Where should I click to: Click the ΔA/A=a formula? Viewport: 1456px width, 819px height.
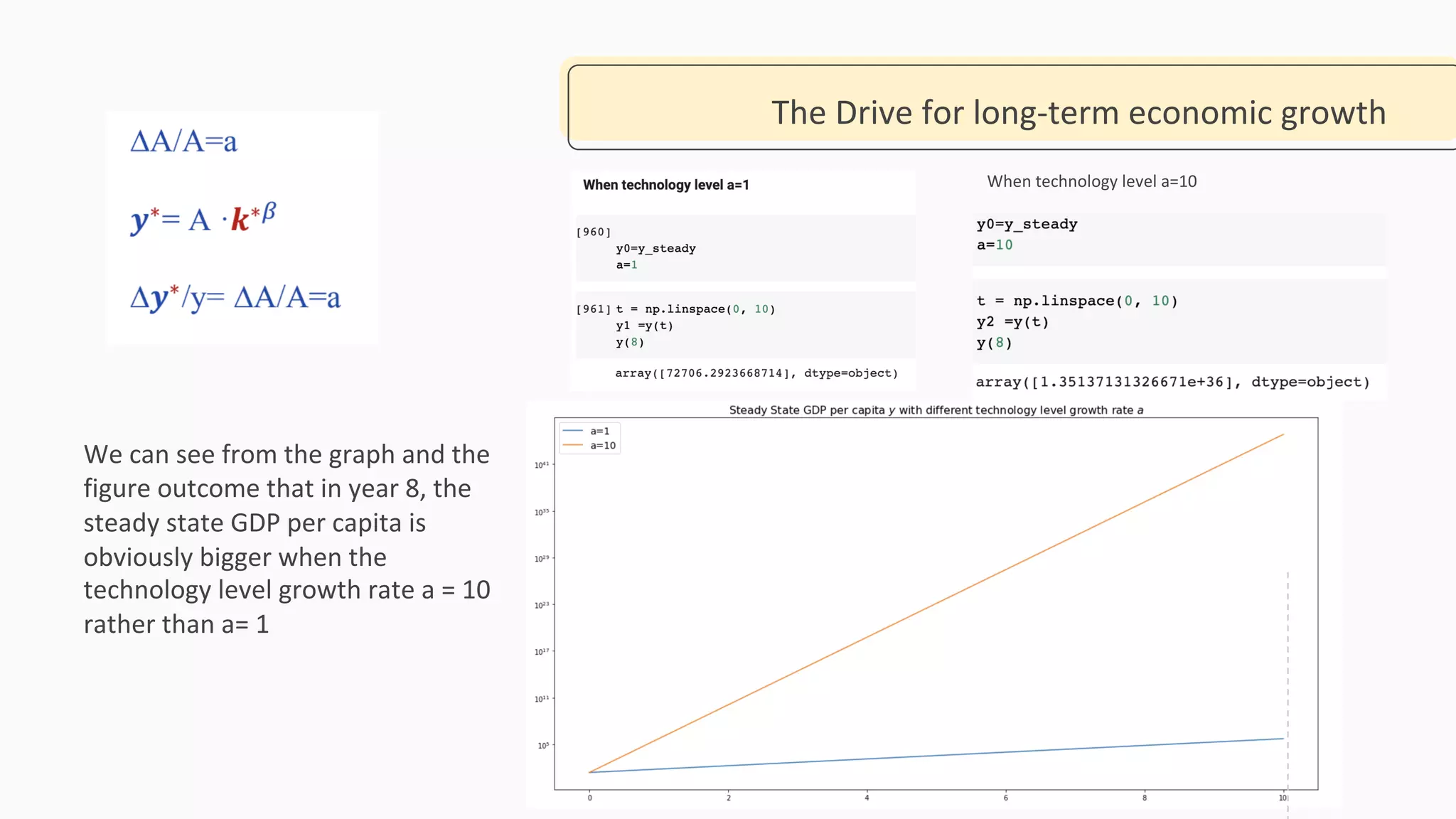click(183, 141)
